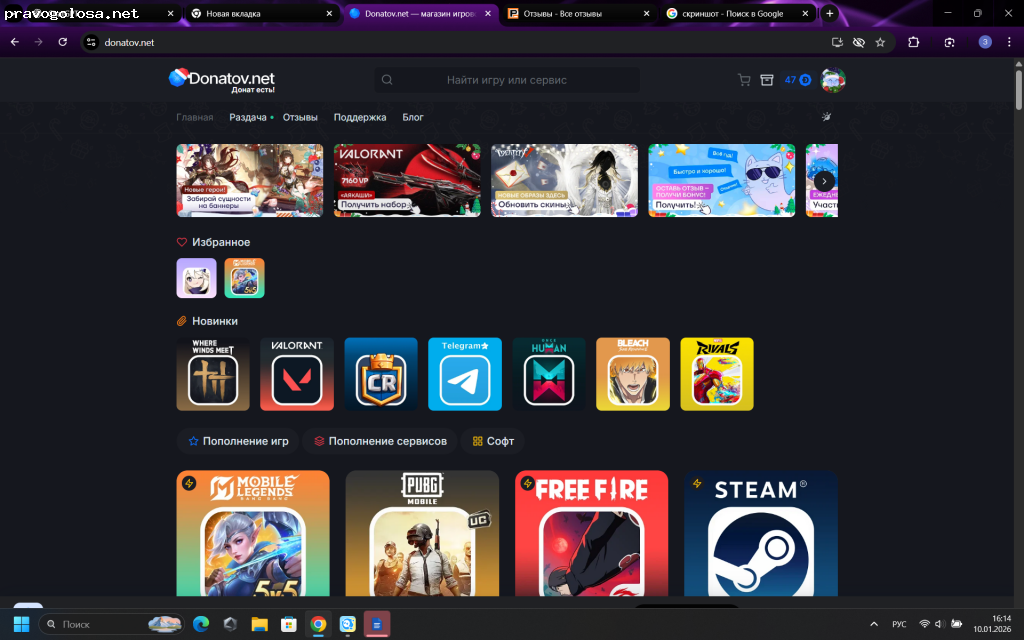Viewport: 1024px width, 640px height.
Task: Advance banner carousel with the right arrow
Action: click(x=824, y=180)
